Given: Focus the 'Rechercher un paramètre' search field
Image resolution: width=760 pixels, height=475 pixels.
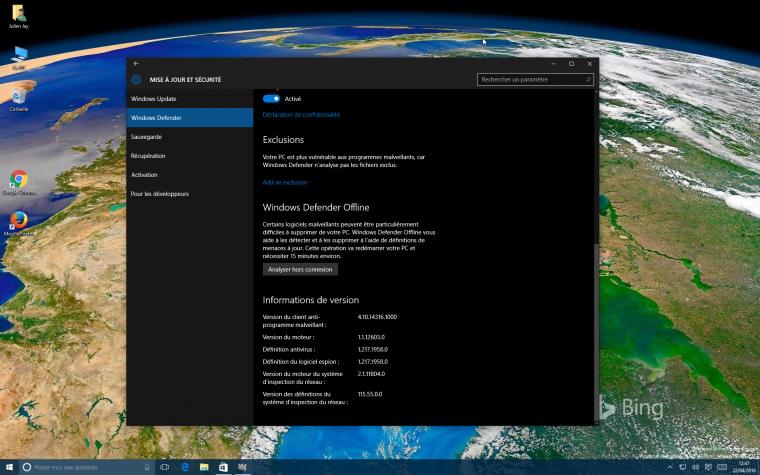Looking at the screenshot, I should pyautogui.click(x=535, y=79).
